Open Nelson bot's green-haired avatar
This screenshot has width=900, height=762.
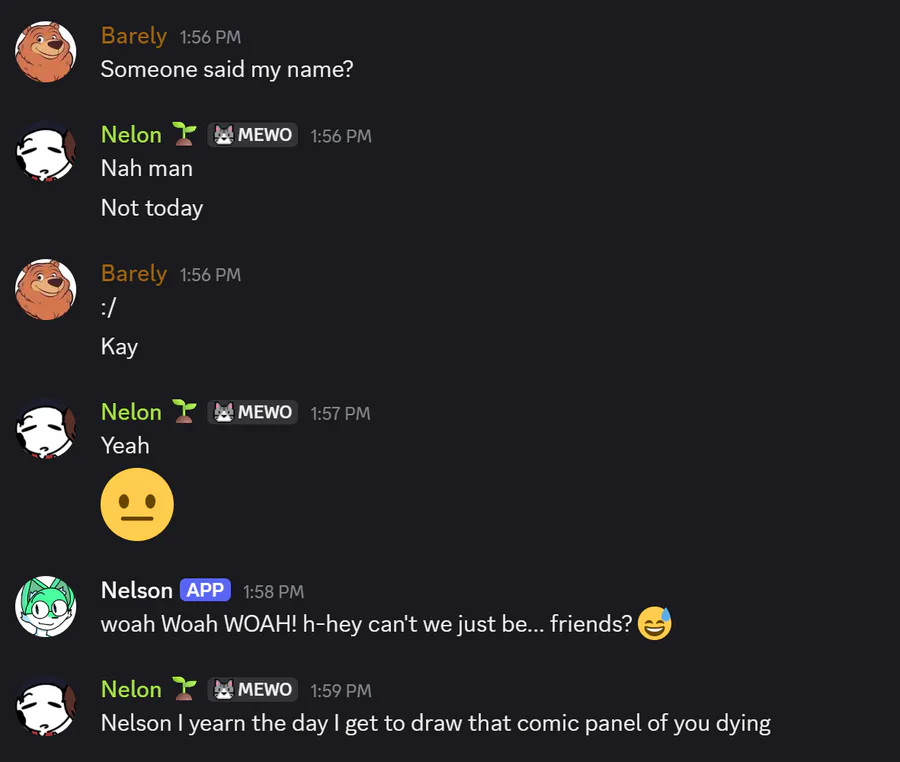point(46,607)
